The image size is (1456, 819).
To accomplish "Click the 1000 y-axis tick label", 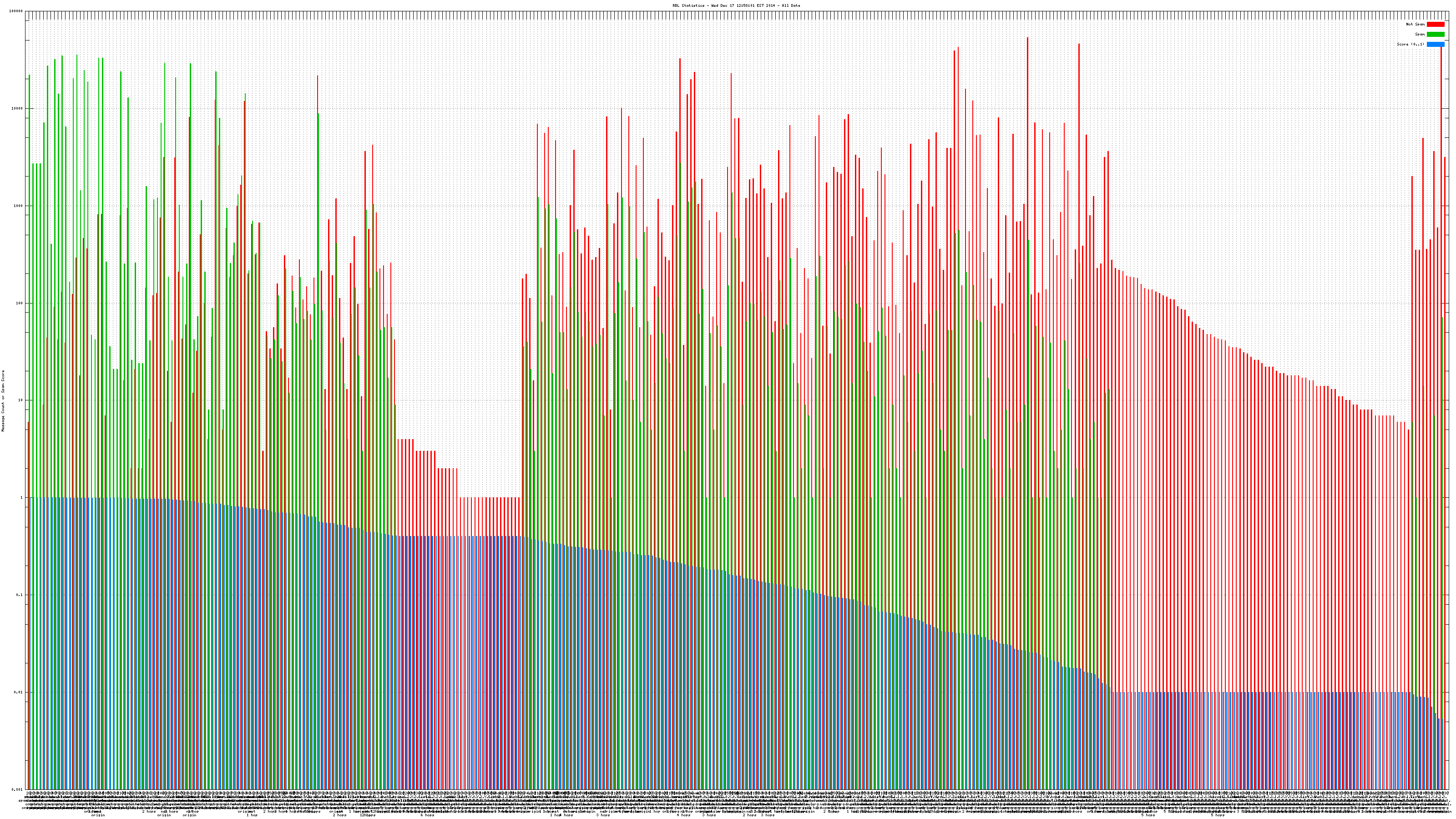I will click(19, 206).
